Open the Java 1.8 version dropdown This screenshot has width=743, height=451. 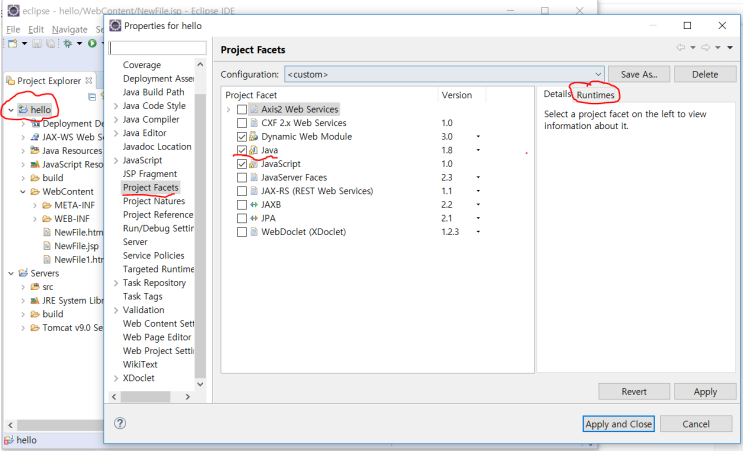tap(478, 150)
